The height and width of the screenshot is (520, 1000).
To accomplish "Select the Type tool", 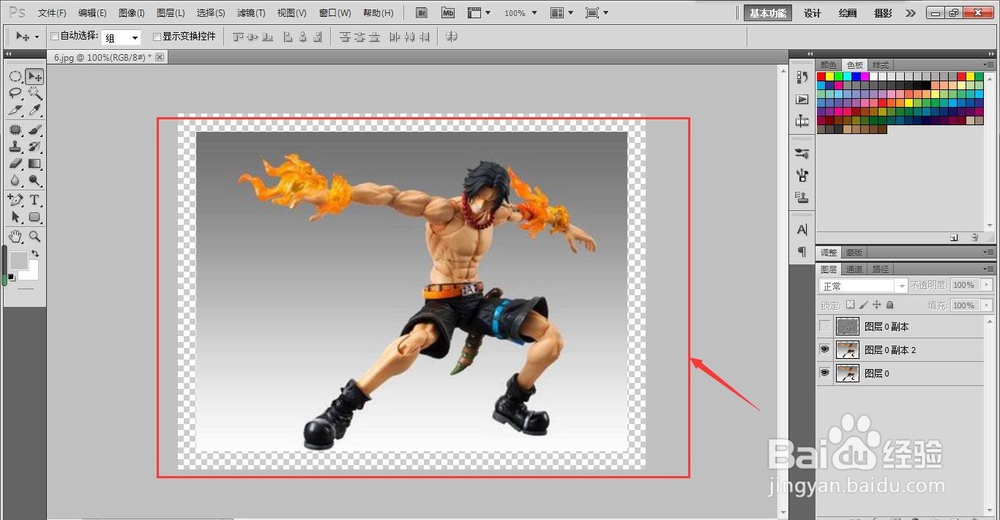I will click(x=34, y=200).
